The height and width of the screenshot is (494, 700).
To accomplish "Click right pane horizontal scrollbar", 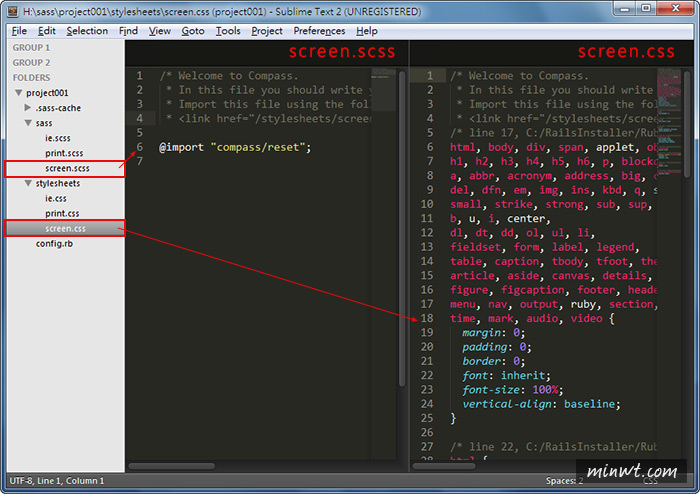I will tap(444, 466).
